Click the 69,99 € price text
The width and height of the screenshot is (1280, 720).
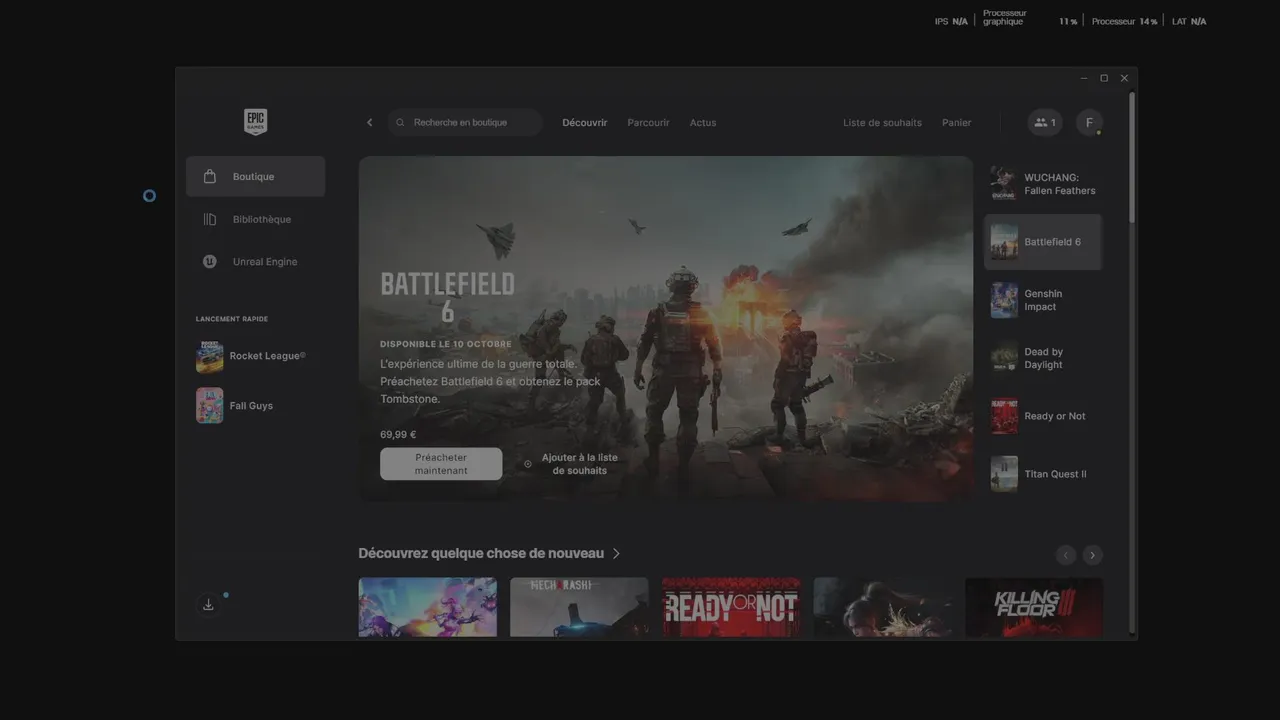[x=398, y=435]
